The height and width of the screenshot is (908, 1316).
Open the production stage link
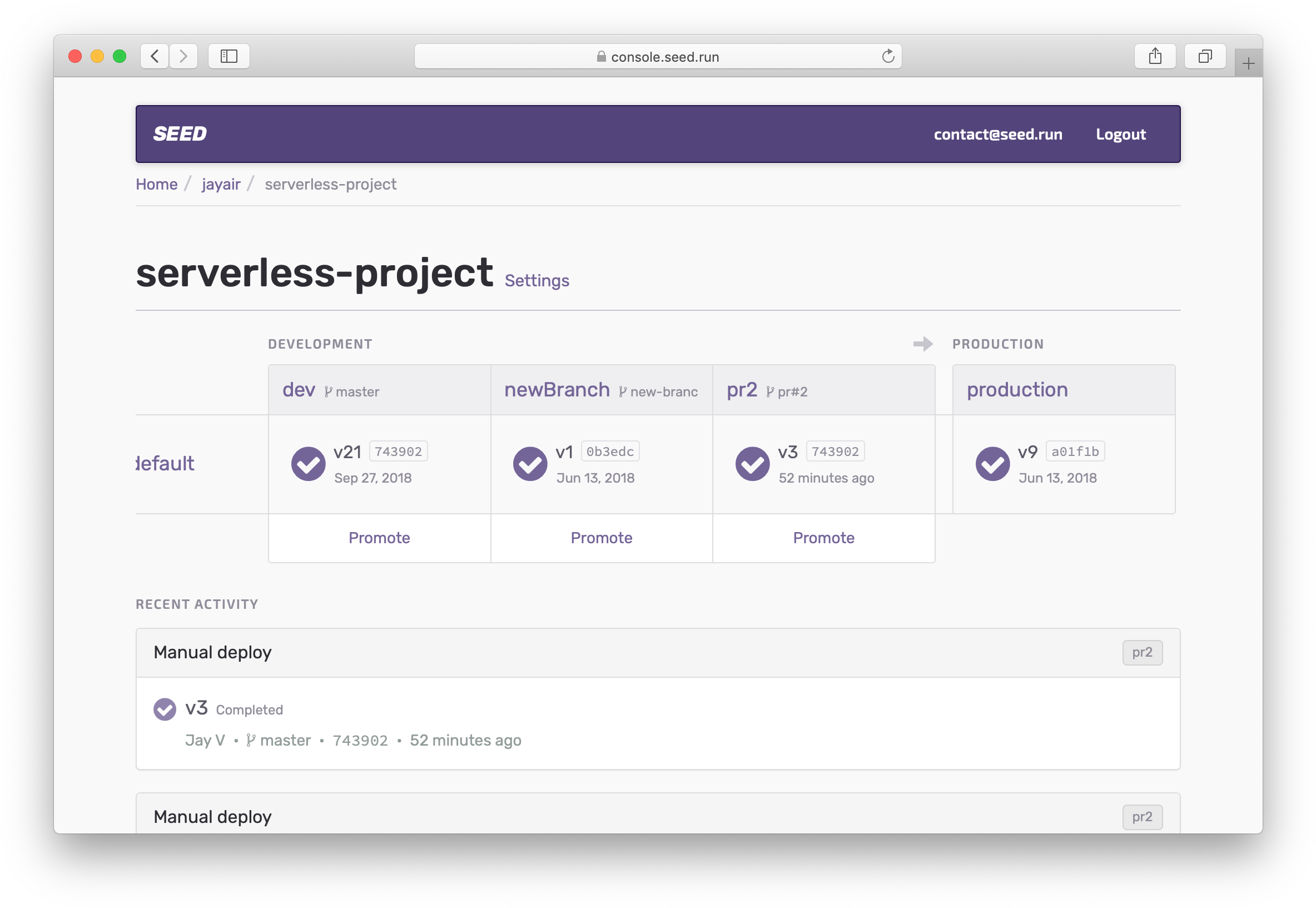(1017, 390)
